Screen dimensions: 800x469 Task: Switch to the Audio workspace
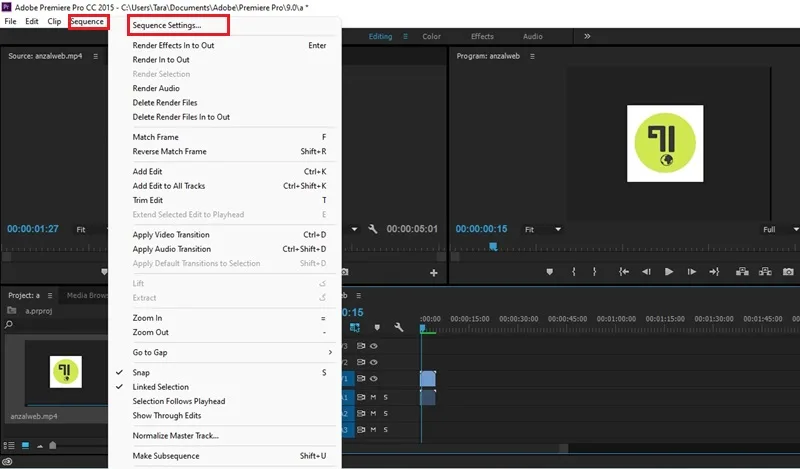pyautogui.click(x=533, y=36)
